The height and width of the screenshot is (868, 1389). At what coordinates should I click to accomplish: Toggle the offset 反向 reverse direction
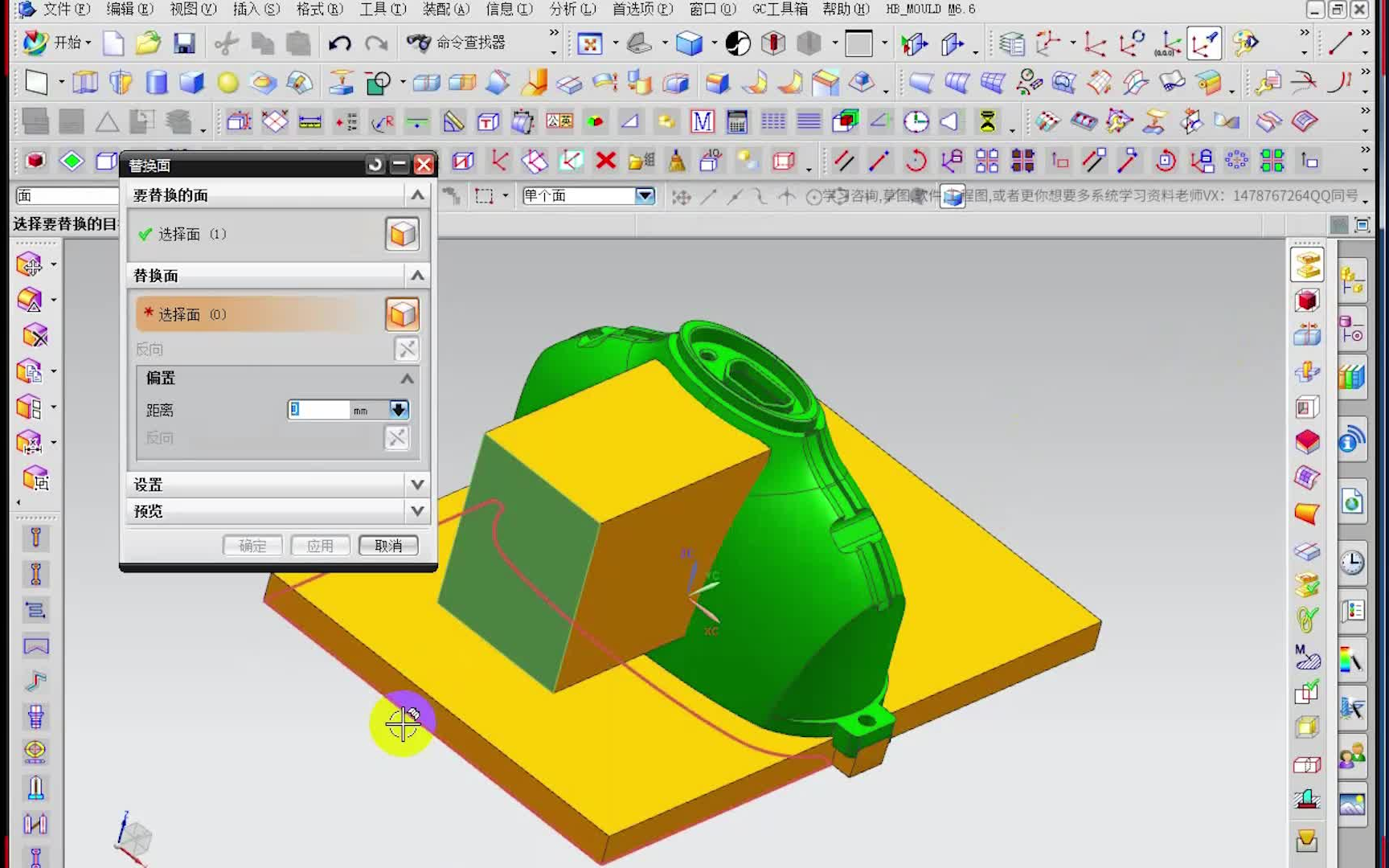pos(396,438)
